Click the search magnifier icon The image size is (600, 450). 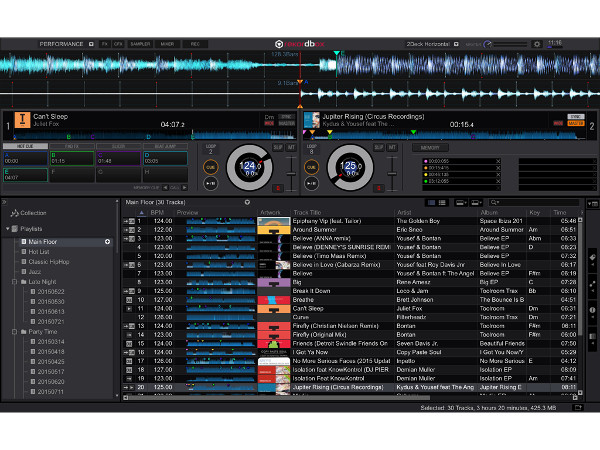pos(495,202)
